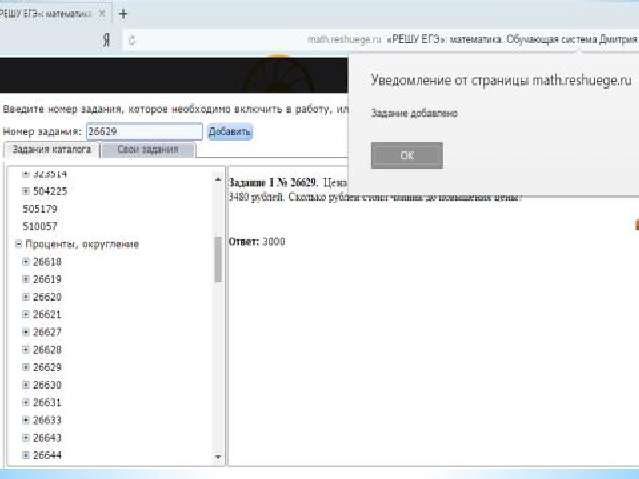The width and height of the screenshot is (639, 479).
Task: Expand tree item 26630
Action: point(26,385)
